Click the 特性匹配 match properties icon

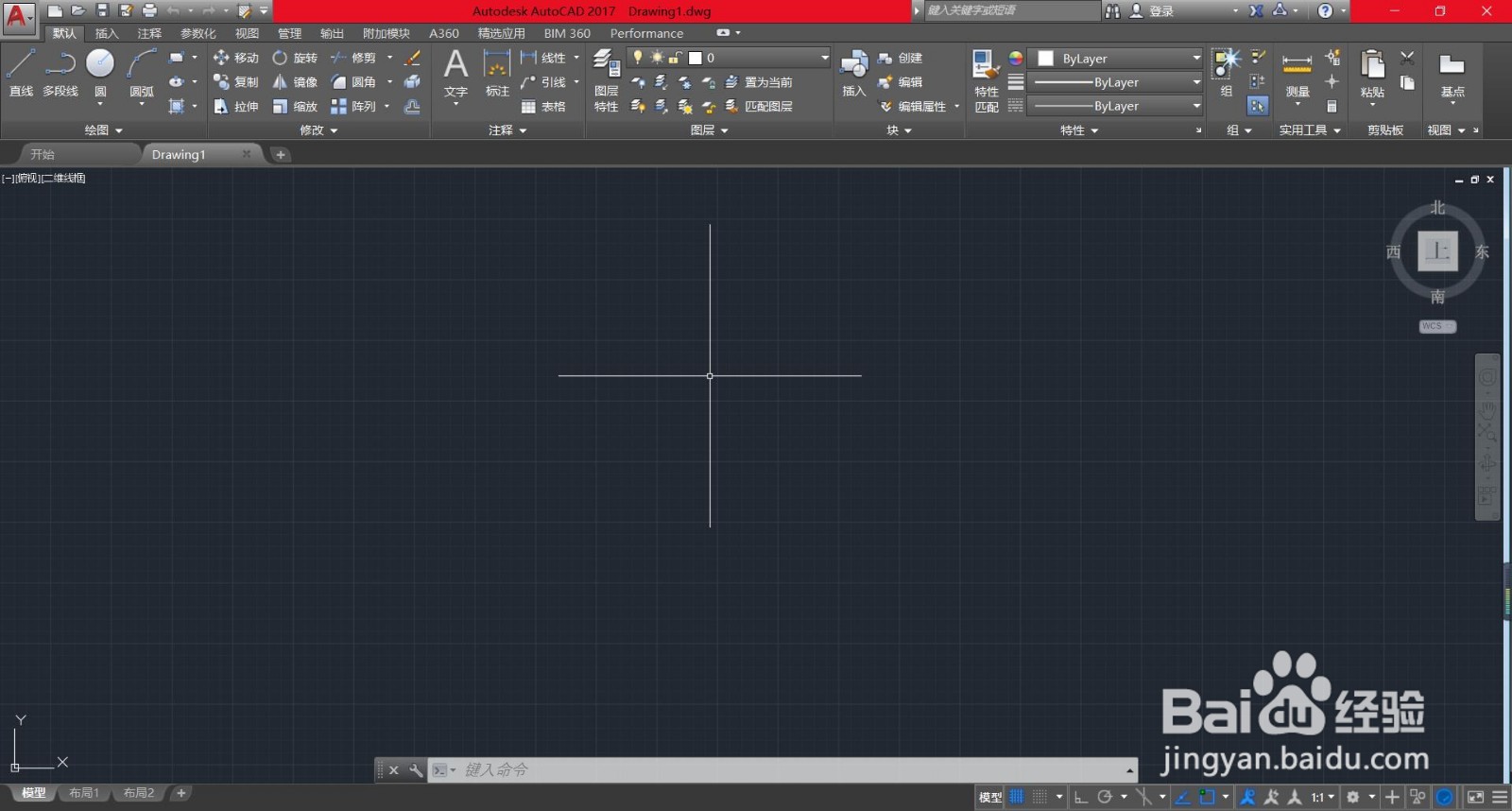coord(987,81)
